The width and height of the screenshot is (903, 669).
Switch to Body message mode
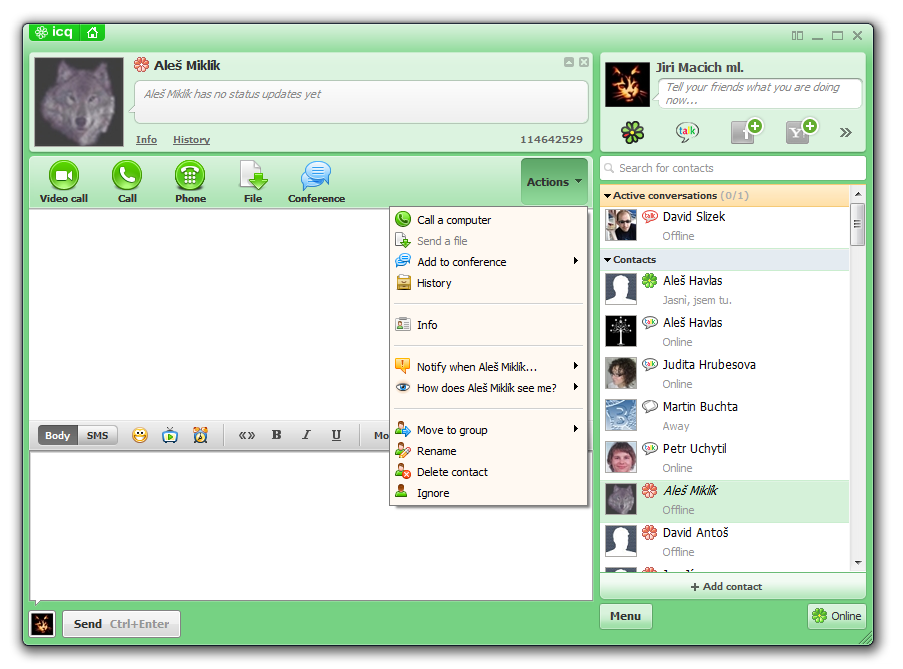58,435
